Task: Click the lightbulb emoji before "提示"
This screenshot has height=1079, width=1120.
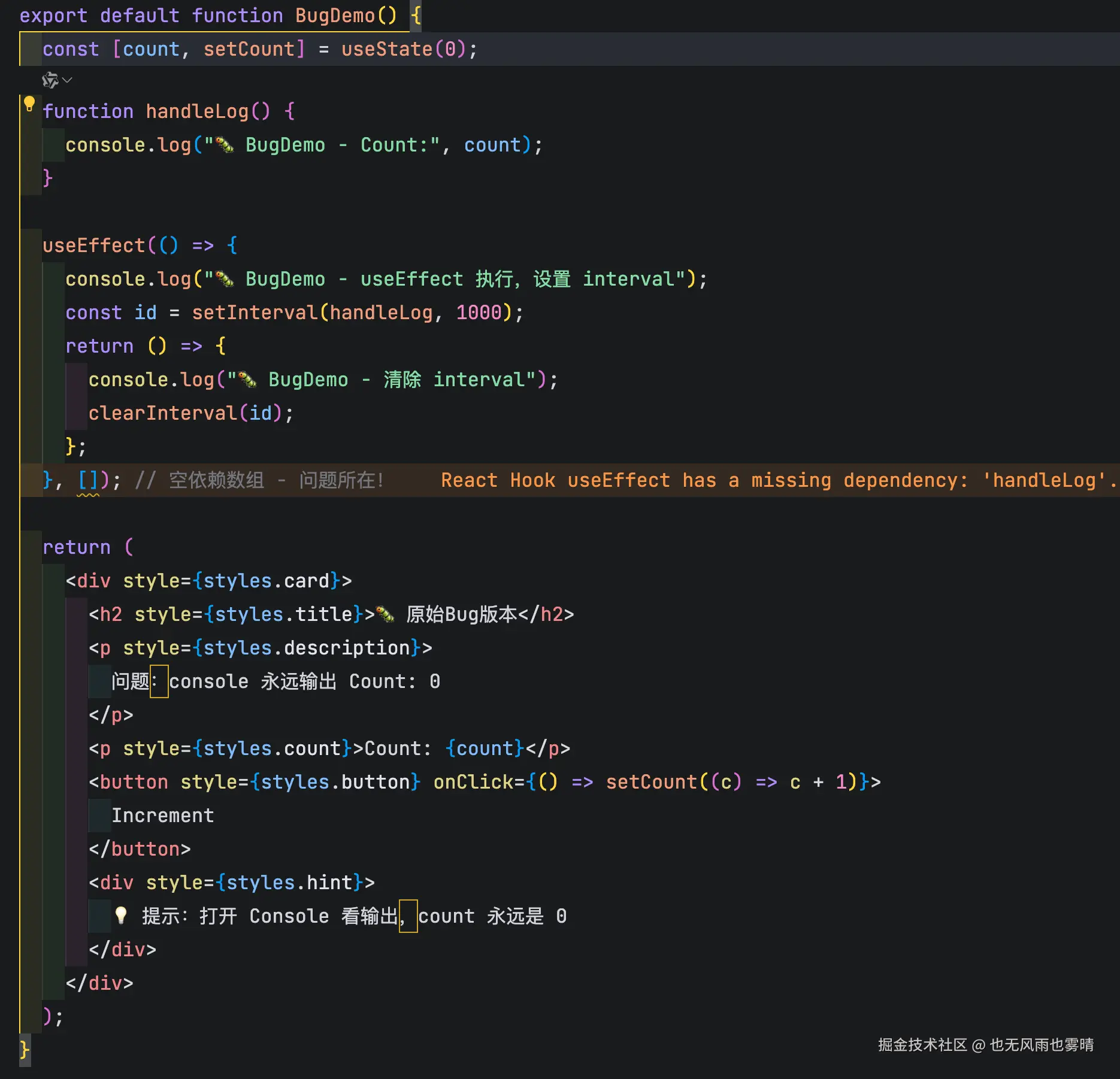Action: [121, 916]
